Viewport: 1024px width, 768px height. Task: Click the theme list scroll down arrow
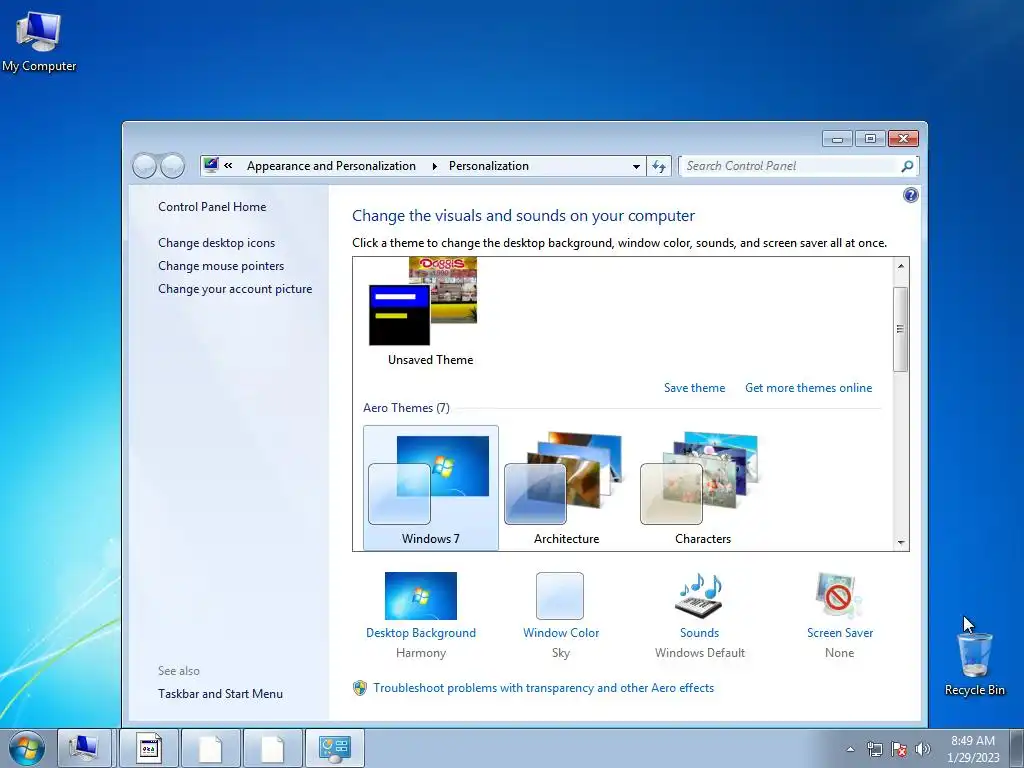[901, 542]
